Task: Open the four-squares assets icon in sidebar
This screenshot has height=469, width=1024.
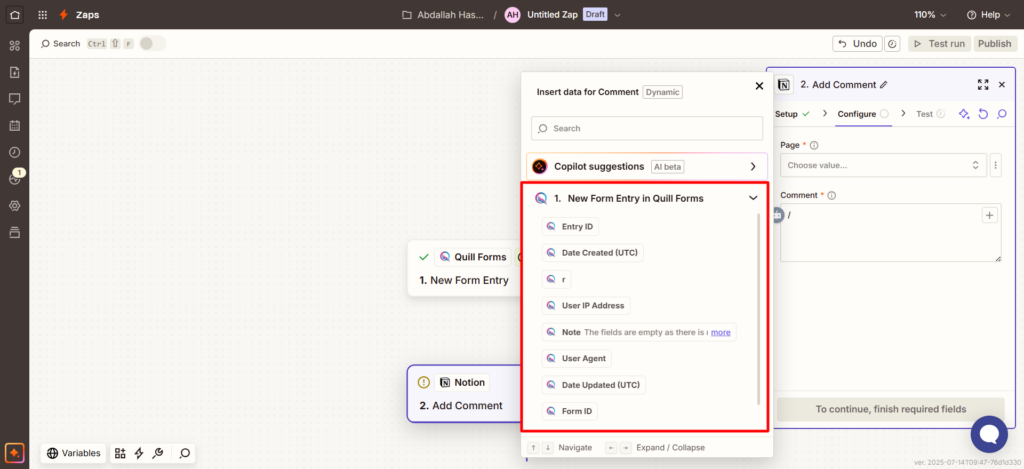Action: coord(14,46)
